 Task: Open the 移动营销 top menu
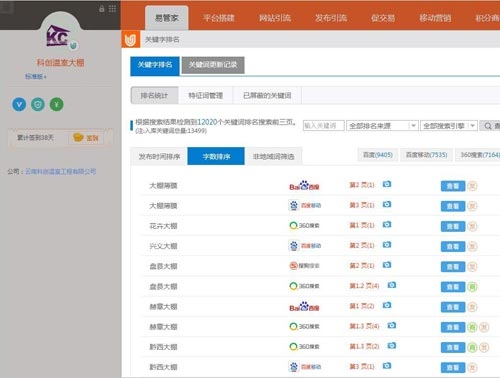pyautogui.click(x=435, y=18)
